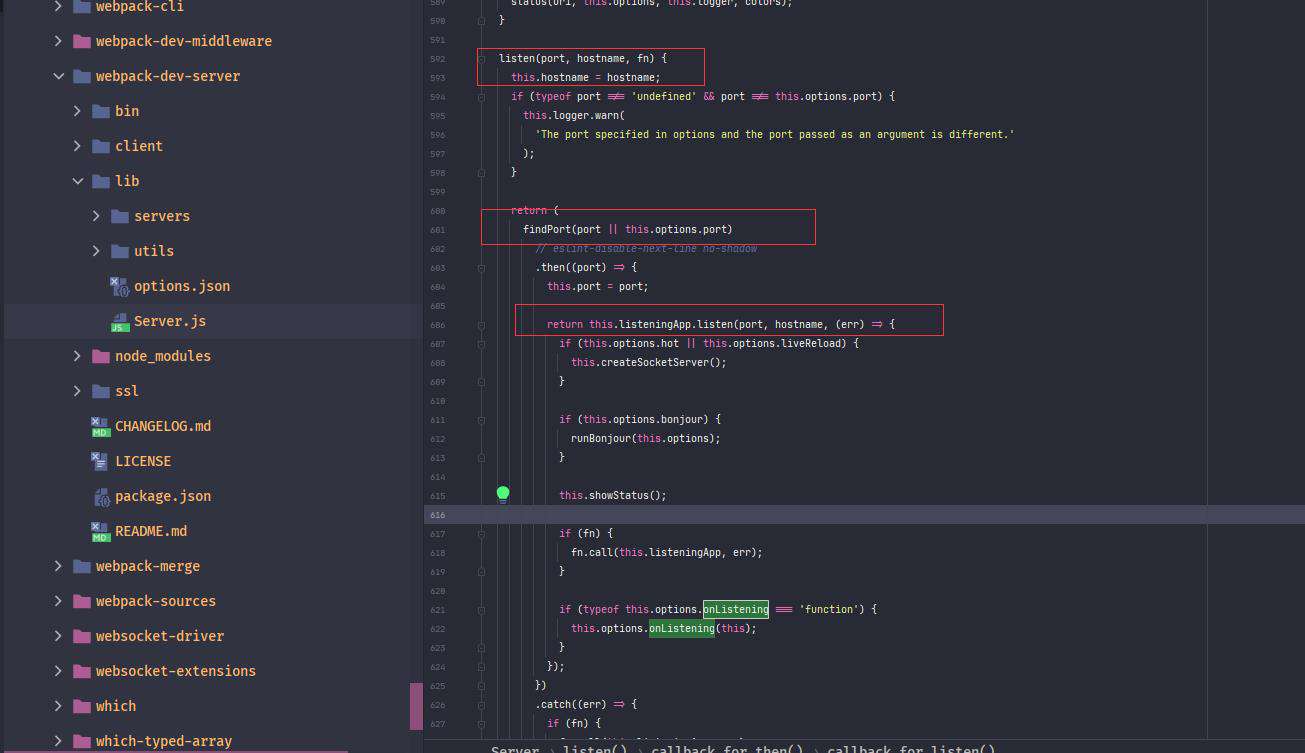Click this.showStatus() on line 615
Viewport: 1305px width, 753px height.
(x=613, y=495)
